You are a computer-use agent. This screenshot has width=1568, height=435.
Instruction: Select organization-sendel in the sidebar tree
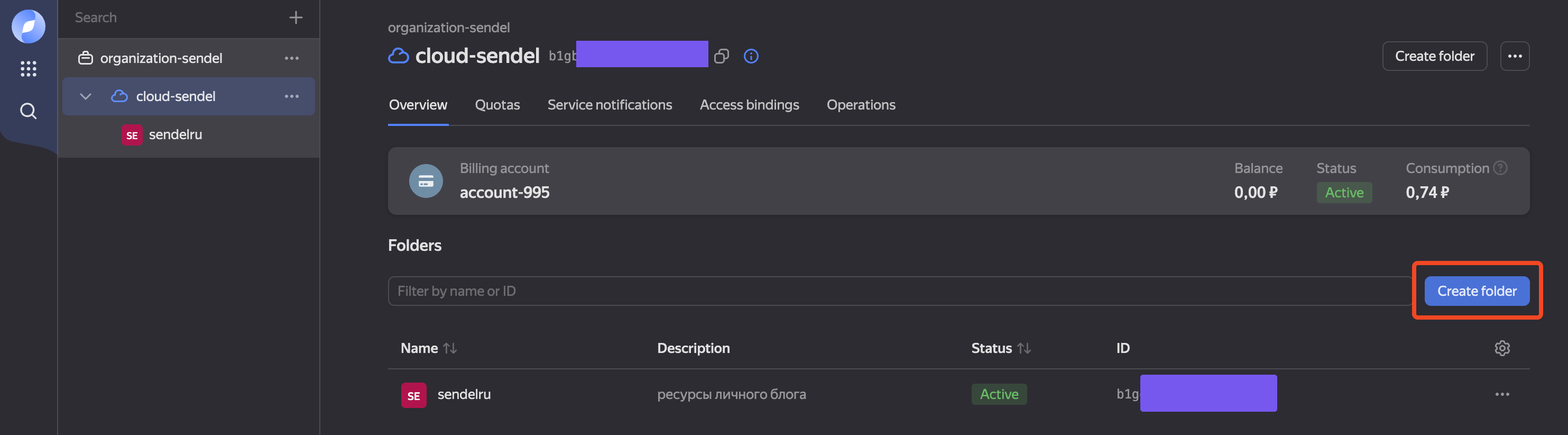pos(161,58)
